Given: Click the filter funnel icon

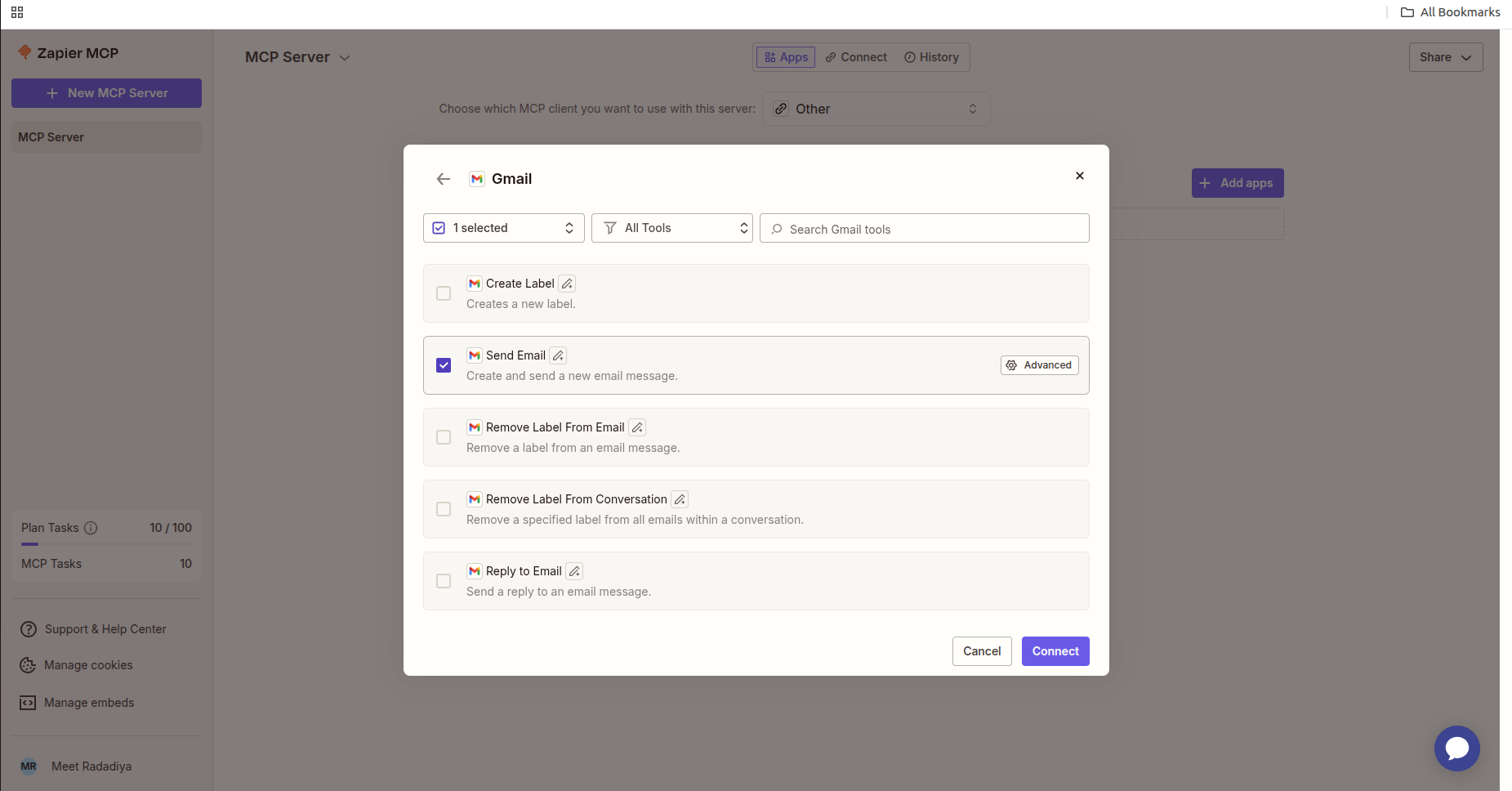Looking at the screenshot, I should [610, 228].
